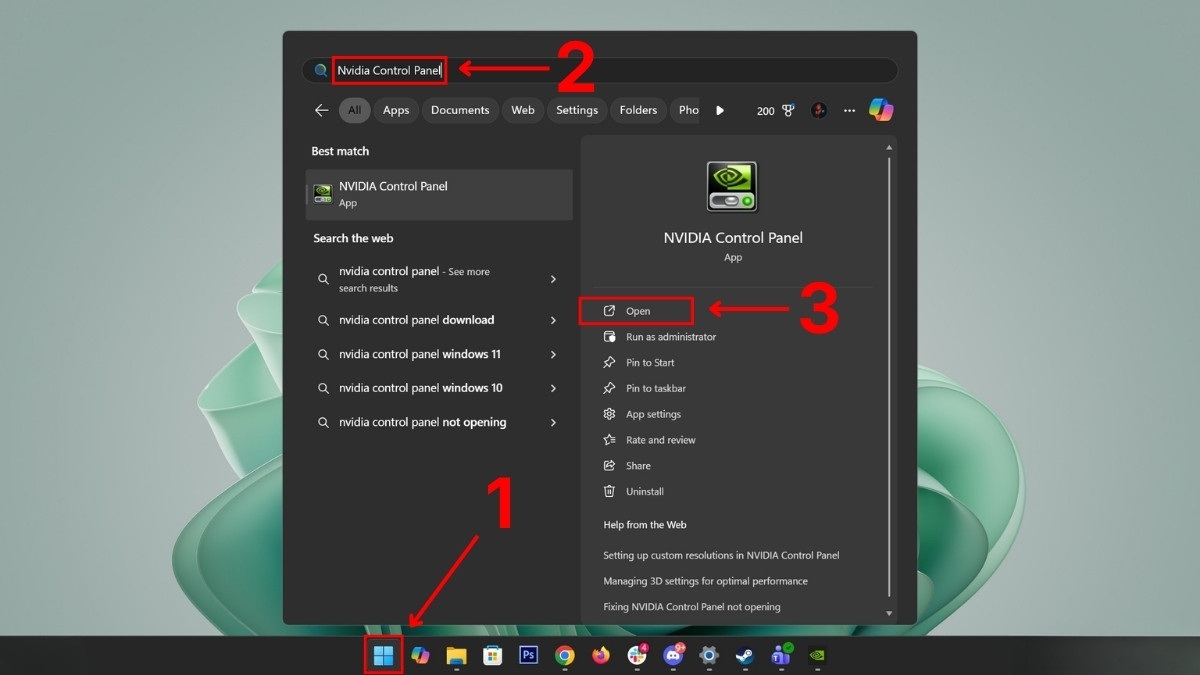Click the user profile avatar in search
The width and height of the screenshot is (1200, 675).
[x=819, y=110]
